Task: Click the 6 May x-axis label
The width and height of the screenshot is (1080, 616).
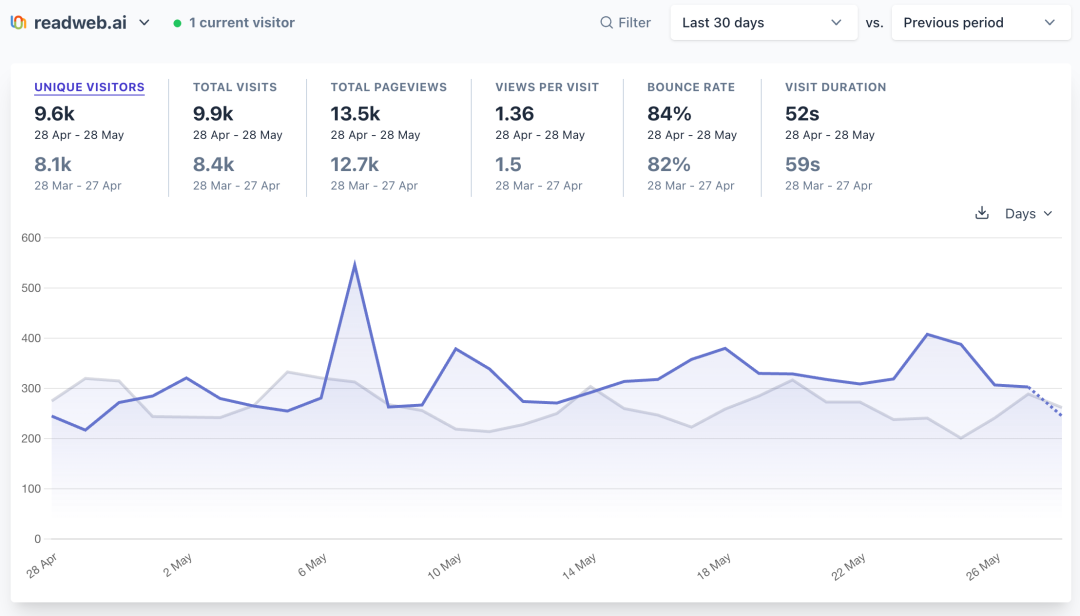Action: (313, 566)
